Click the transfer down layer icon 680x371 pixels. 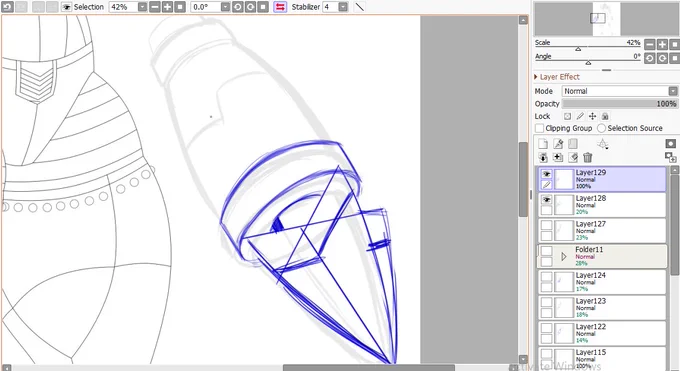[x=543, y=157]
